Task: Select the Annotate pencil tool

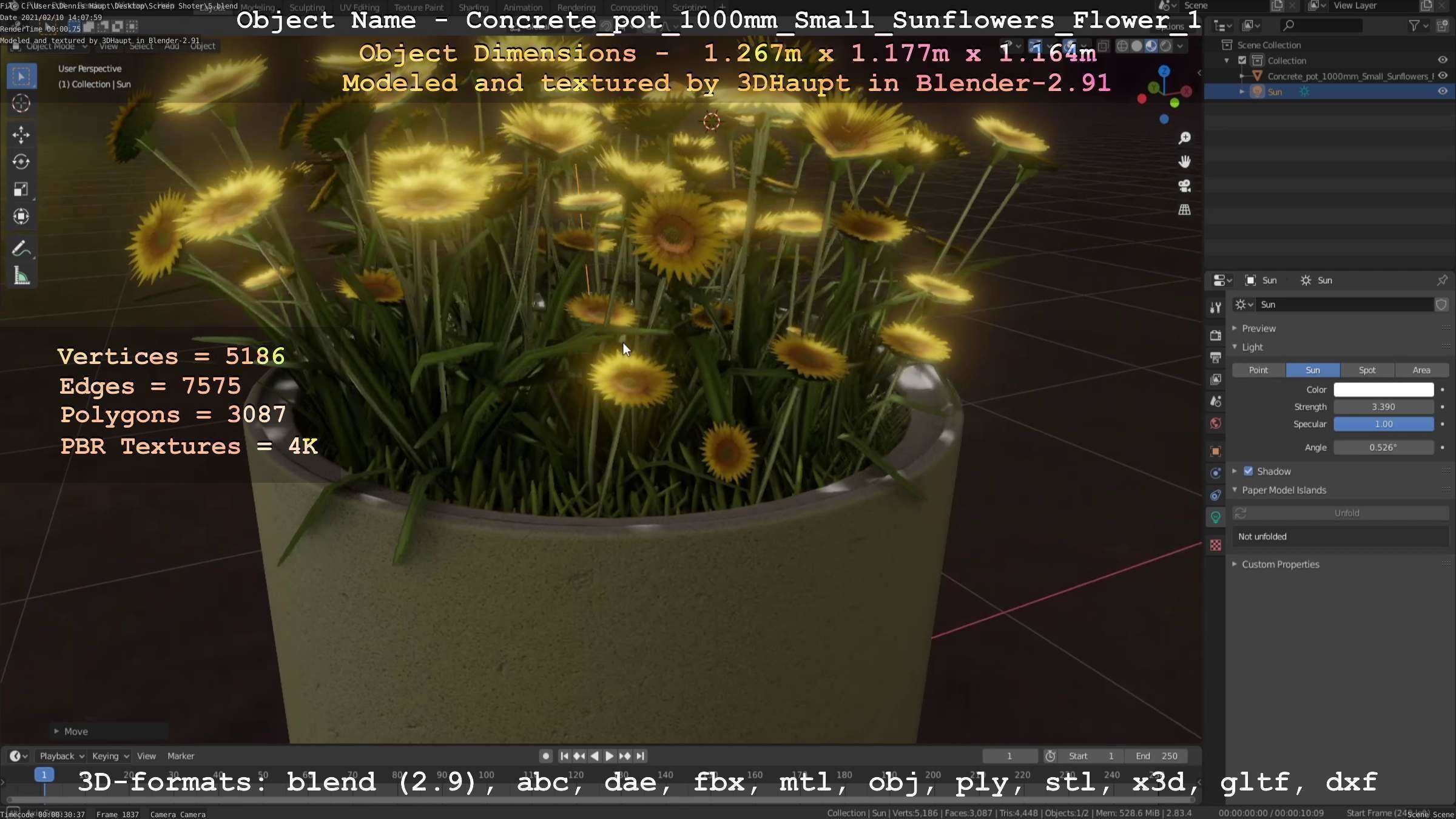Action: coord(21,249)
